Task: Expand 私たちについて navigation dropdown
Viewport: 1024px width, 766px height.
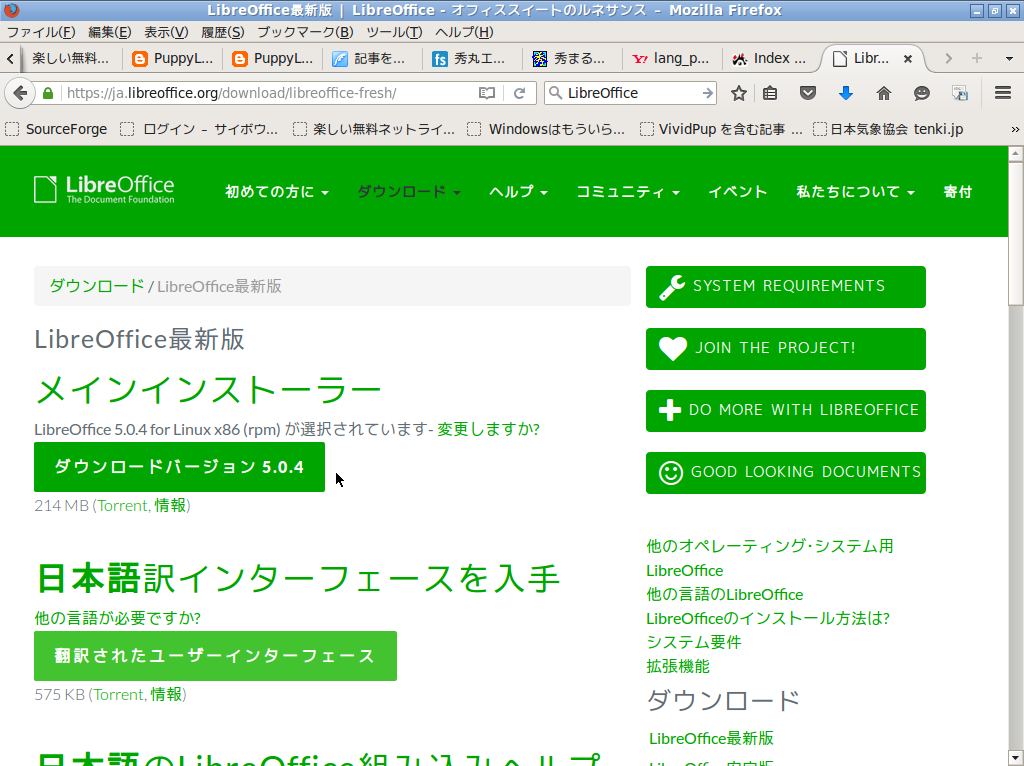Action: click(855, 192)
